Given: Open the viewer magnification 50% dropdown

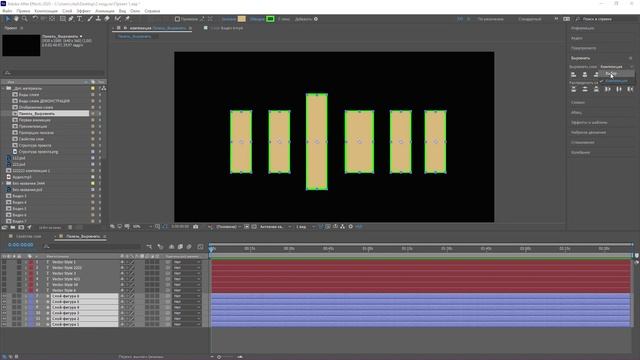Looking at the screenshot, I should tap(142, 227).
